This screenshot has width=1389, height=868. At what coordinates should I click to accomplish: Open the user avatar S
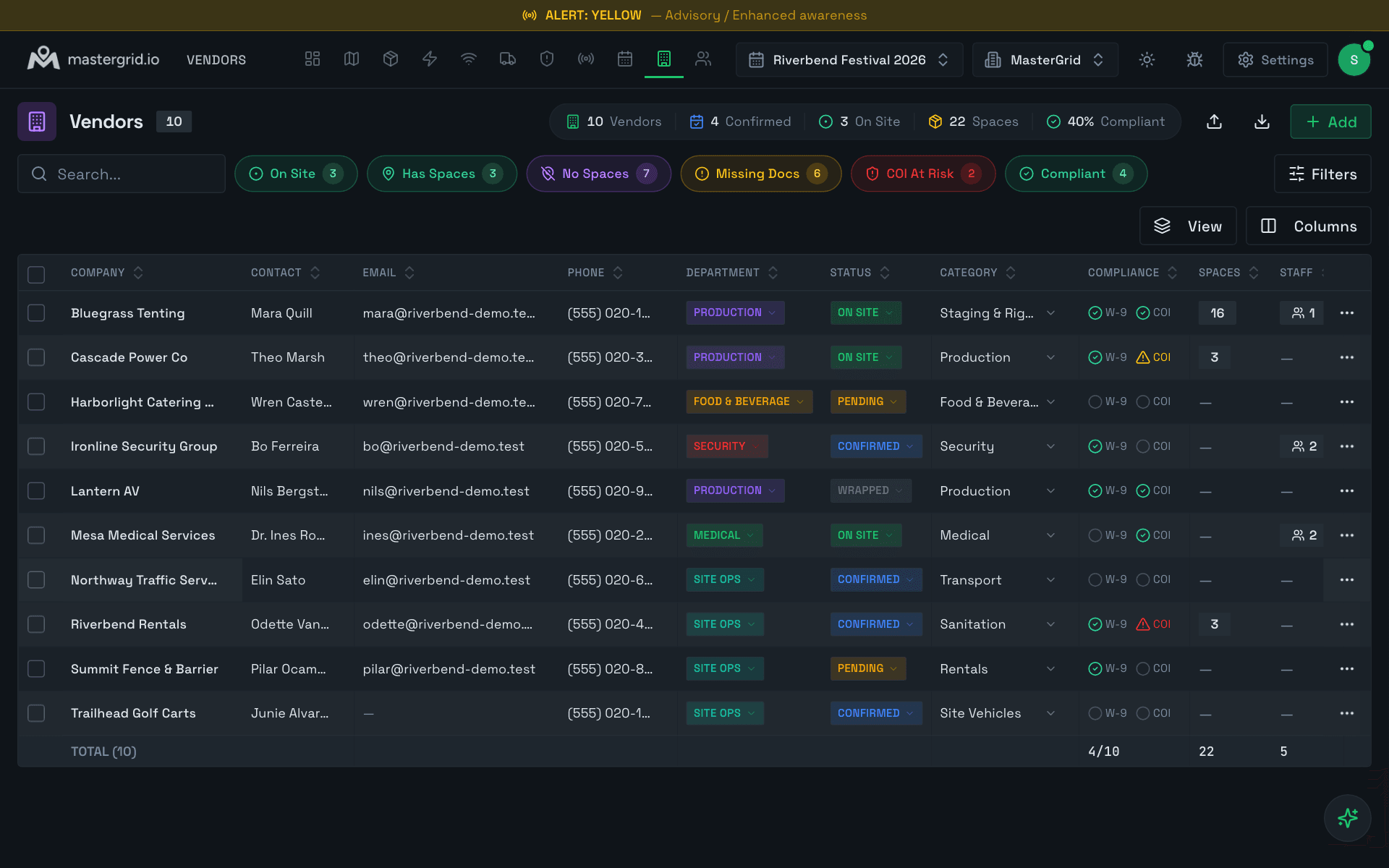[x=1354, y=60]
